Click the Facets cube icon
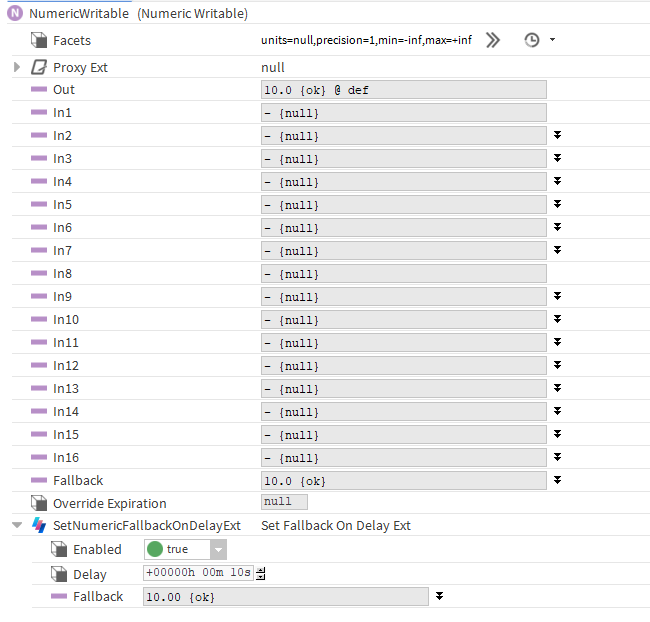 pyautogui.click(x=39, y=40)
